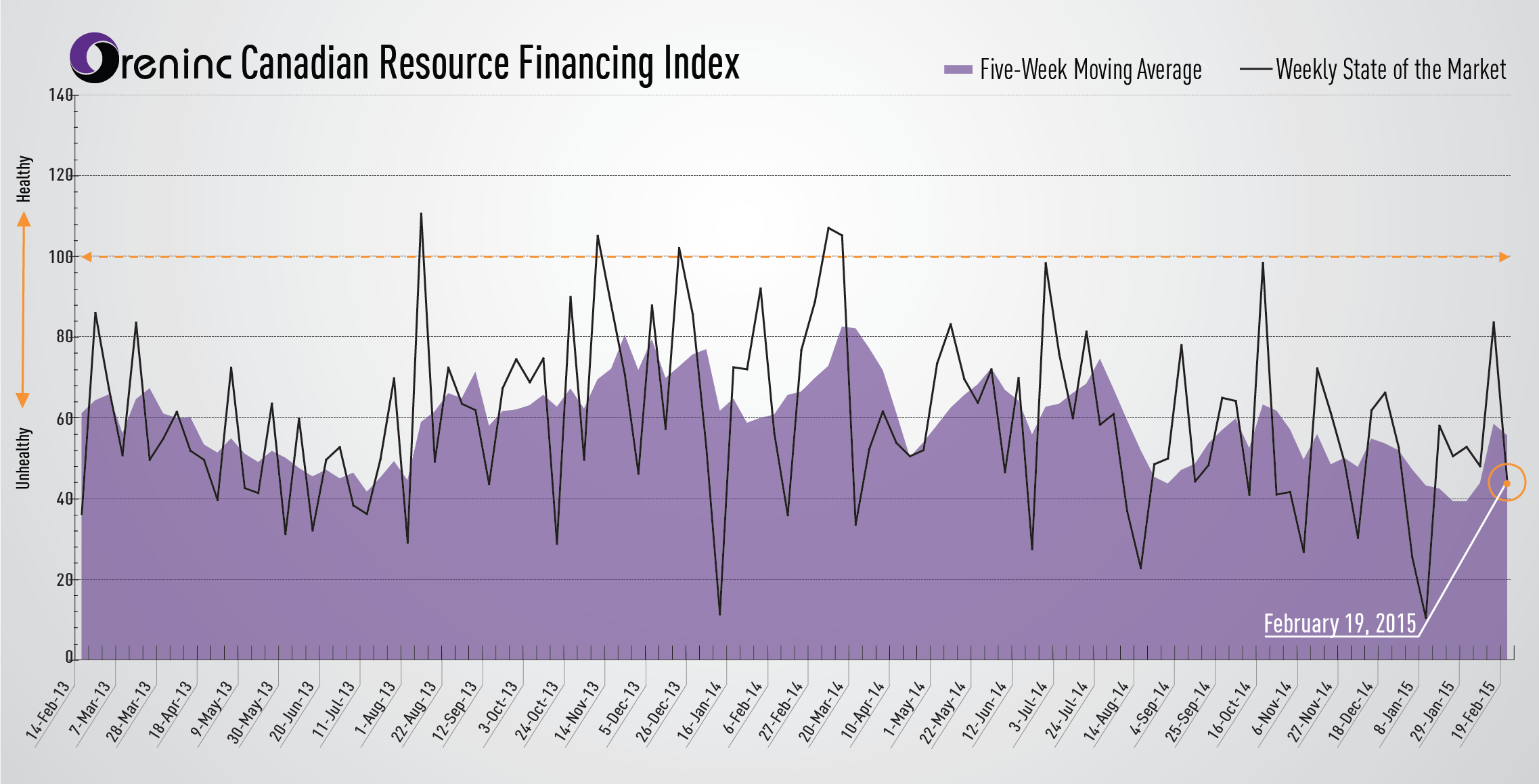Click the x-axis date 24-Oct-13
This screenshot has width=1539, height=784.
click(537, 710)
